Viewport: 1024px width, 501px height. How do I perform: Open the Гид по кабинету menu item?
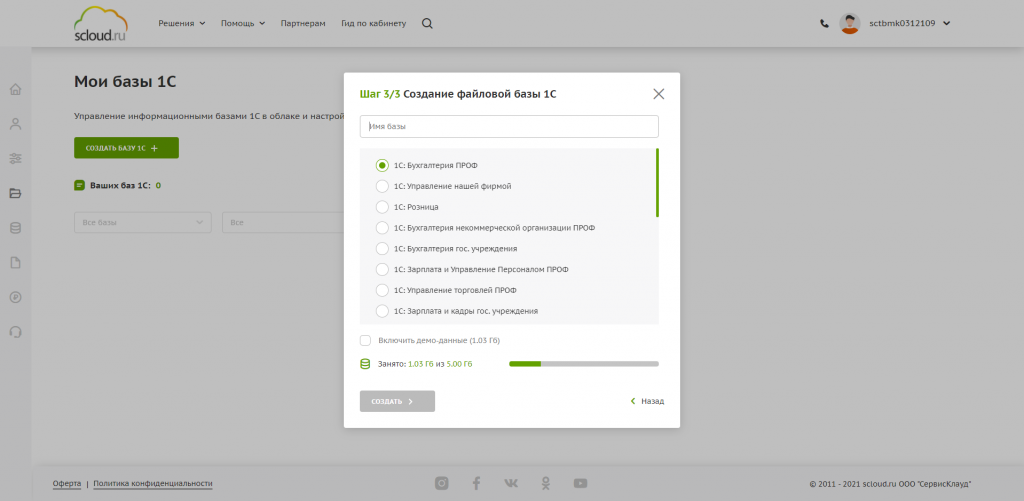(x=374, y=24)
